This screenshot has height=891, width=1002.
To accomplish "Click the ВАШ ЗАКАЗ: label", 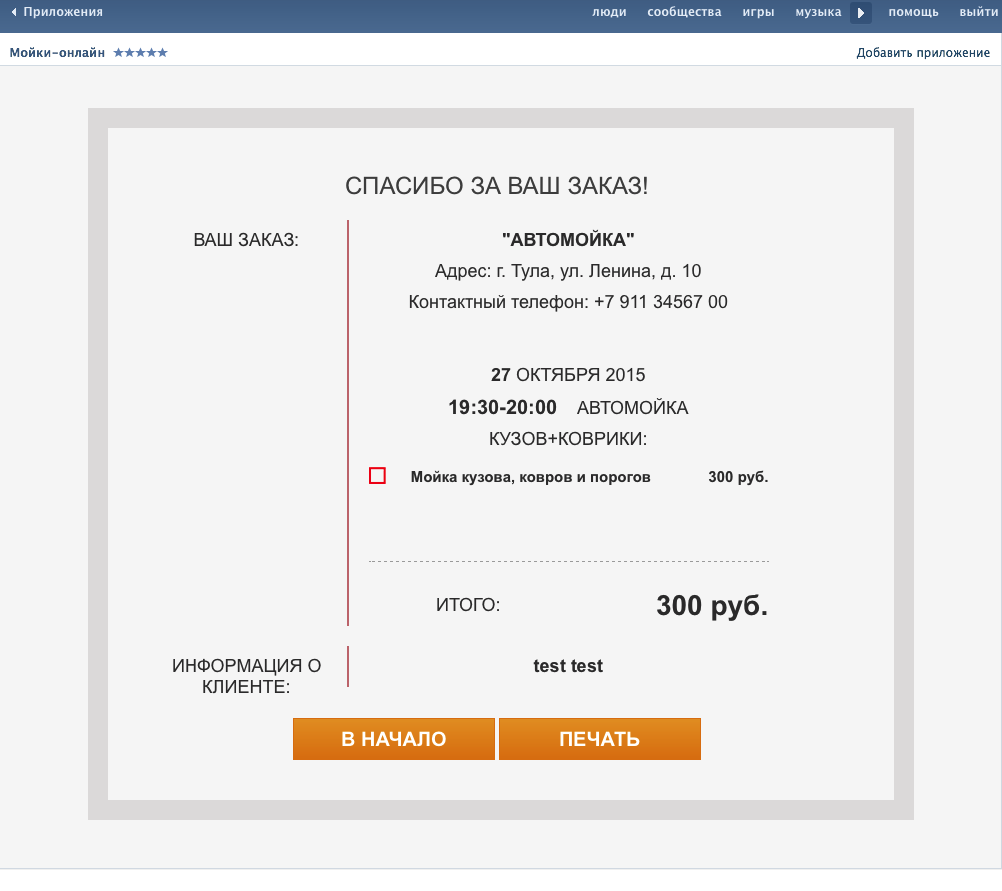I will point(246,240).
